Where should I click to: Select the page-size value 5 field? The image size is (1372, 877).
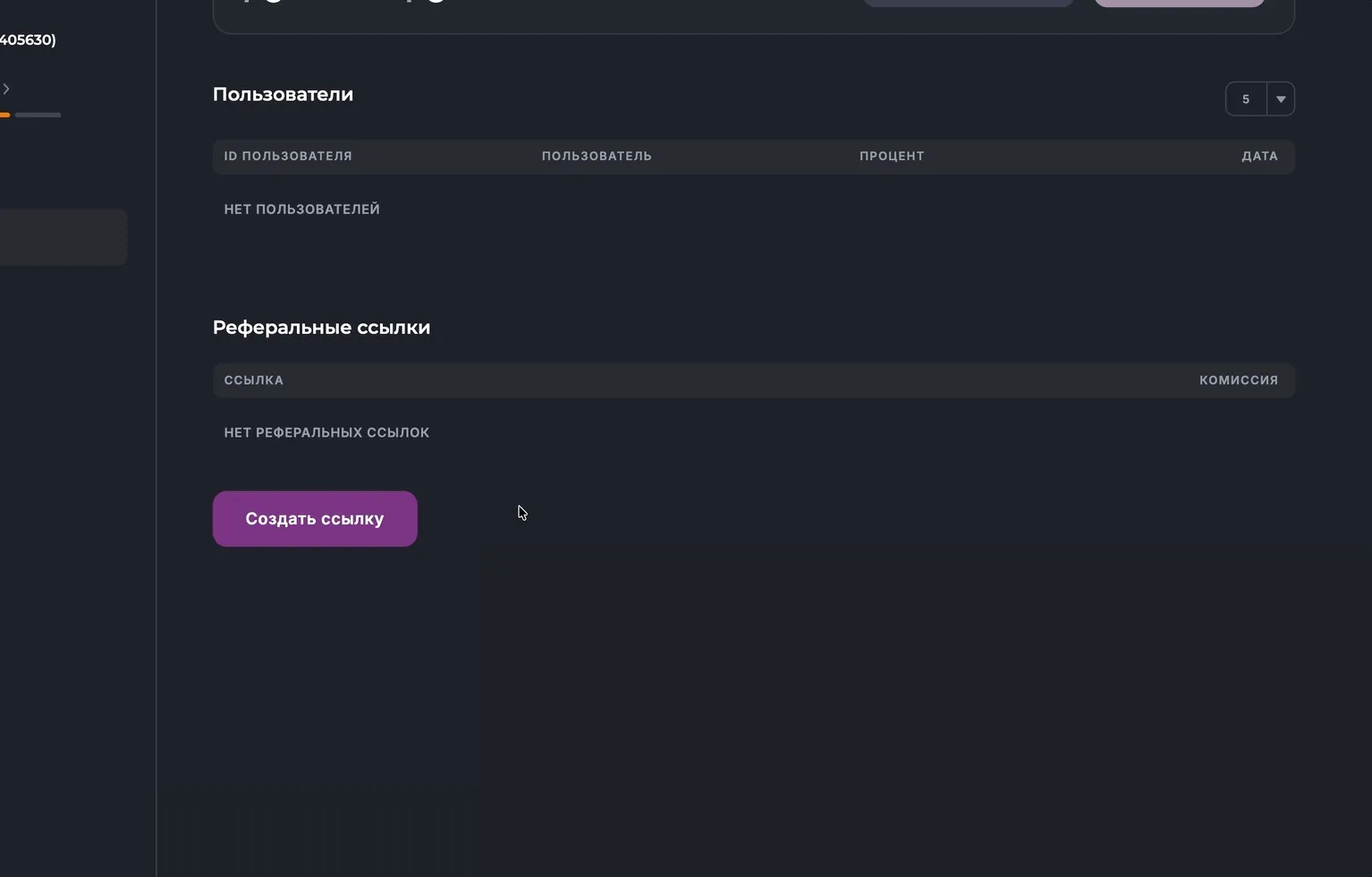tap(1246, 99)
